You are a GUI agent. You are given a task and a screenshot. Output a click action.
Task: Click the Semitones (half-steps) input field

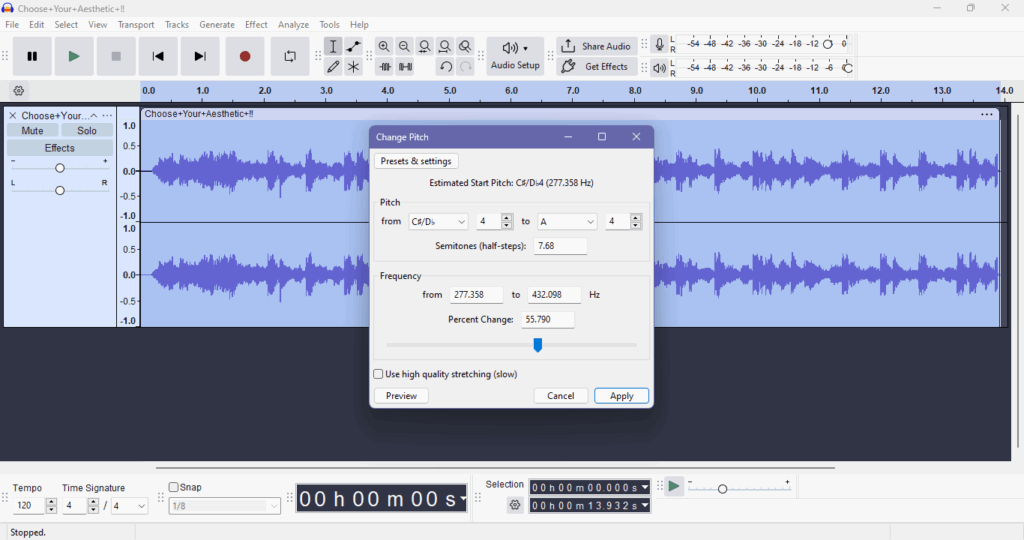point(560,246)
